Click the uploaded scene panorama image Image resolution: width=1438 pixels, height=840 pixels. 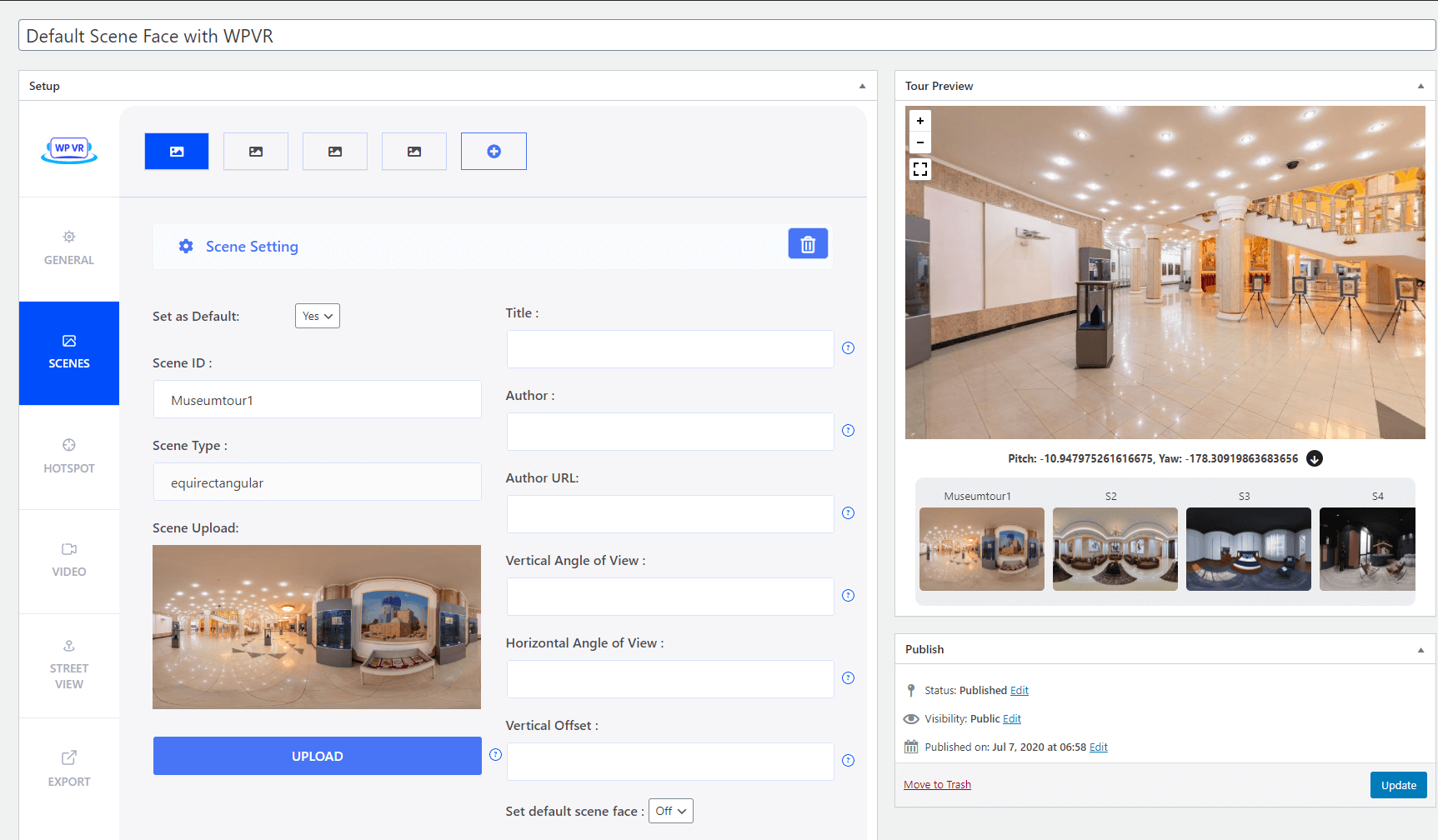tap(317, 627)
